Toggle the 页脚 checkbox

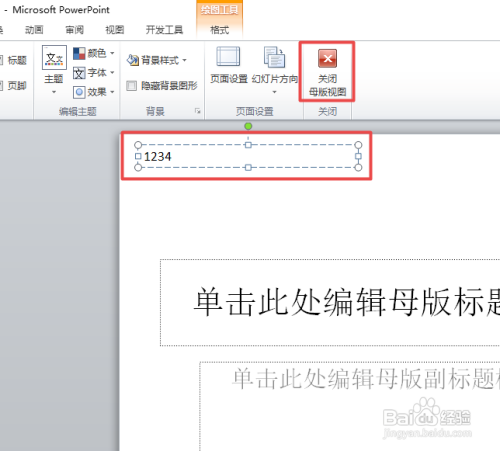click(x=1, y=86)
